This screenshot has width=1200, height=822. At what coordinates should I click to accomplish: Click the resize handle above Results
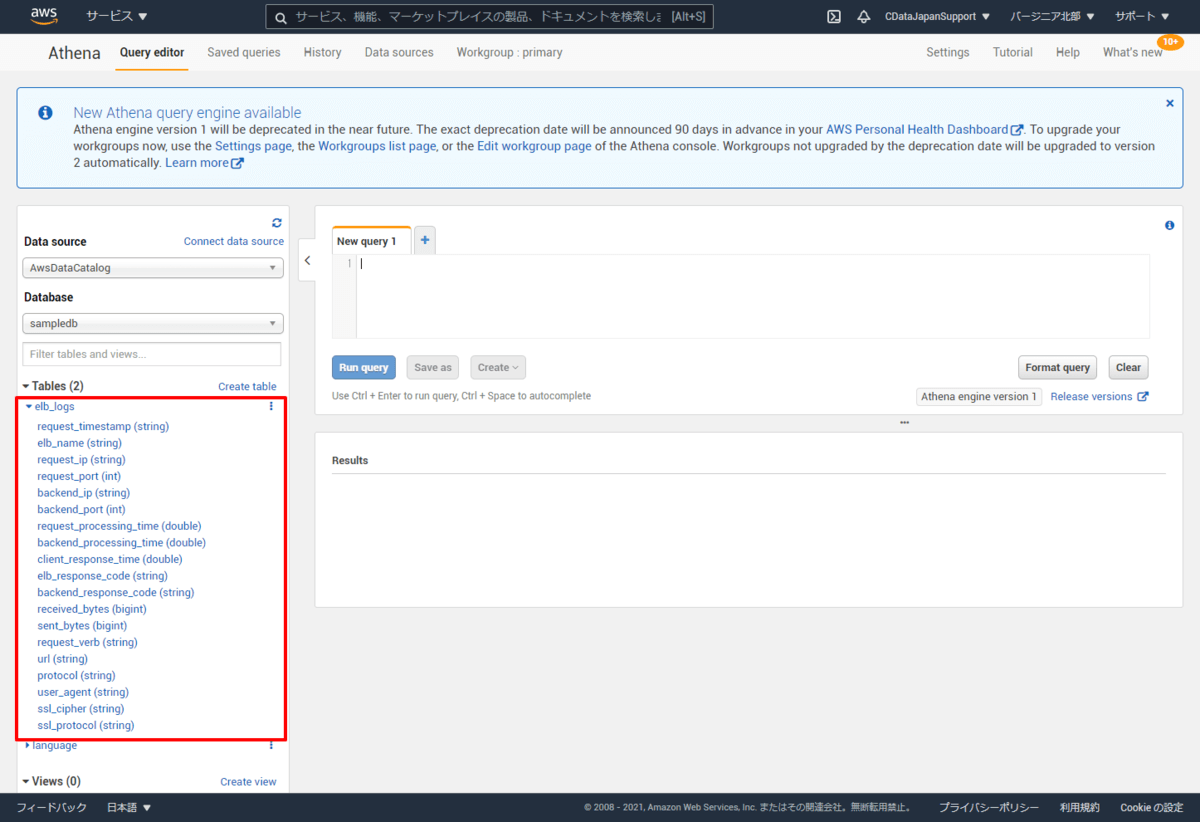pos(904,423)
